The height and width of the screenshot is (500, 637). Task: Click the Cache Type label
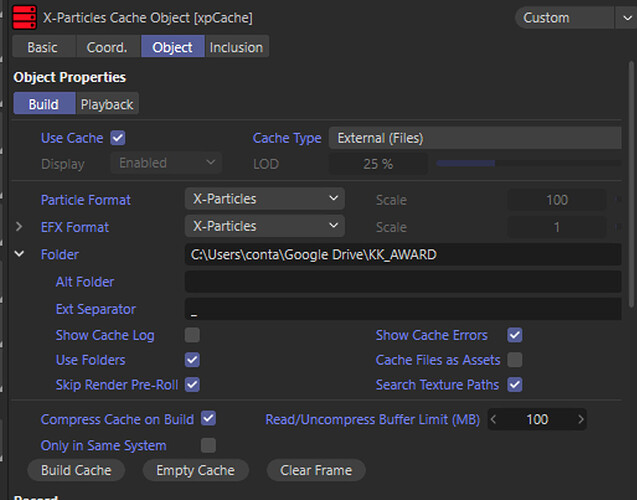pos(287,138)
